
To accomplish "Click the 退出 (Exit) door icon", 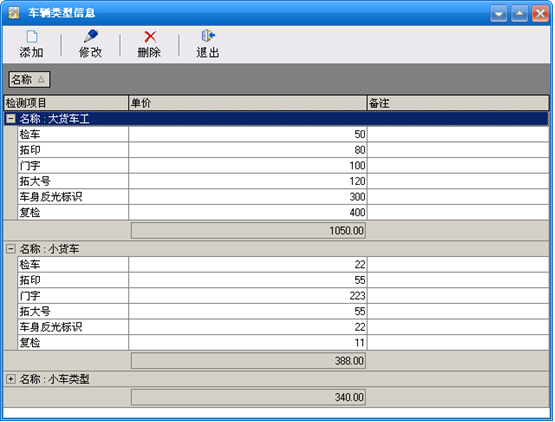I will coord(208,36).
